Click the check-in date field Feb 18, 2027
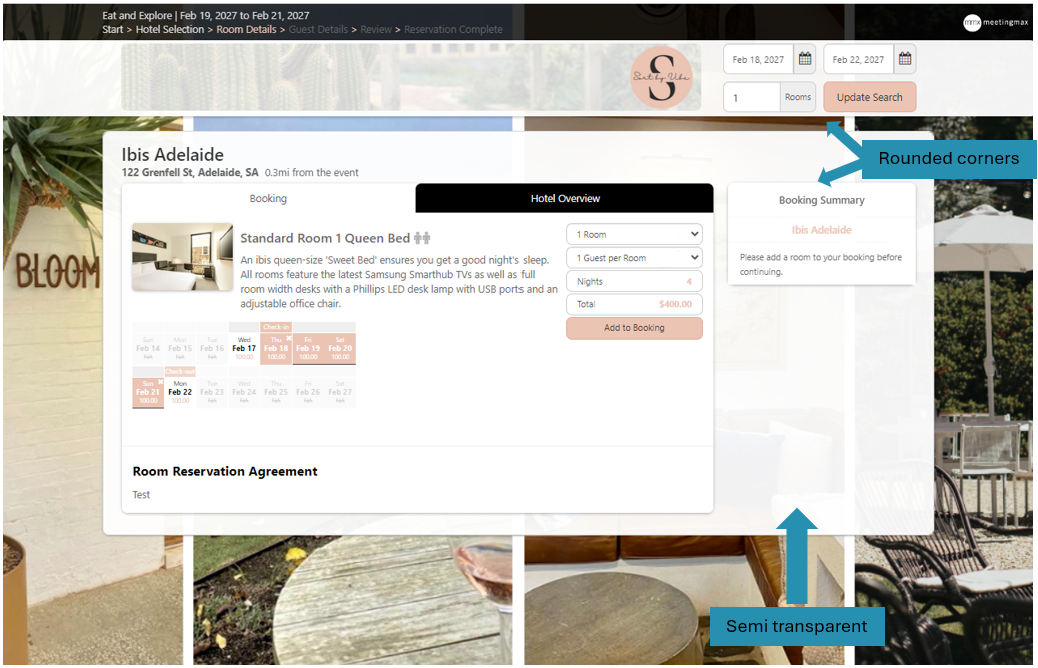1038x668 pixels. 759,59
